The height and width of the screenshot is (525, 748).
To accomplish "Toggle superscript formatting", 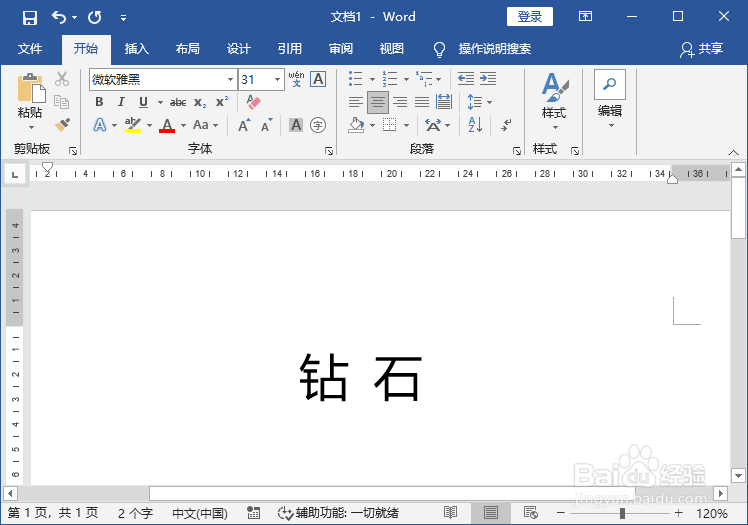I will tap(222, 102).
